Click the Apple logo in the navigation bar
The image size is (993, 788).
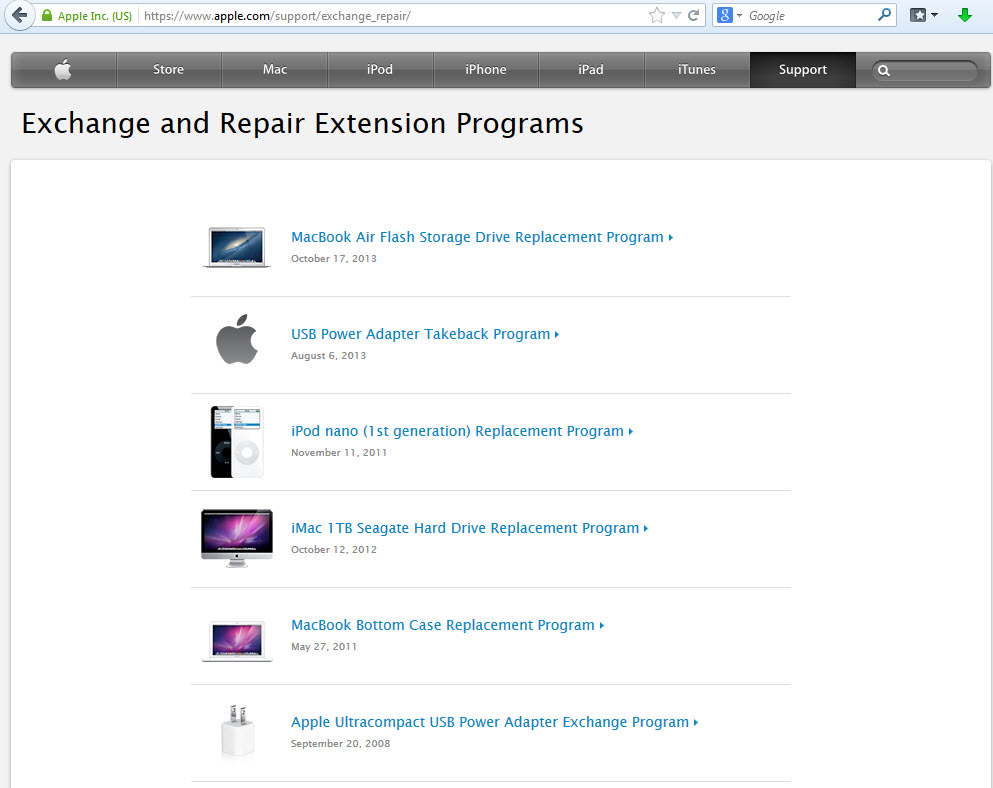point(63,70)
